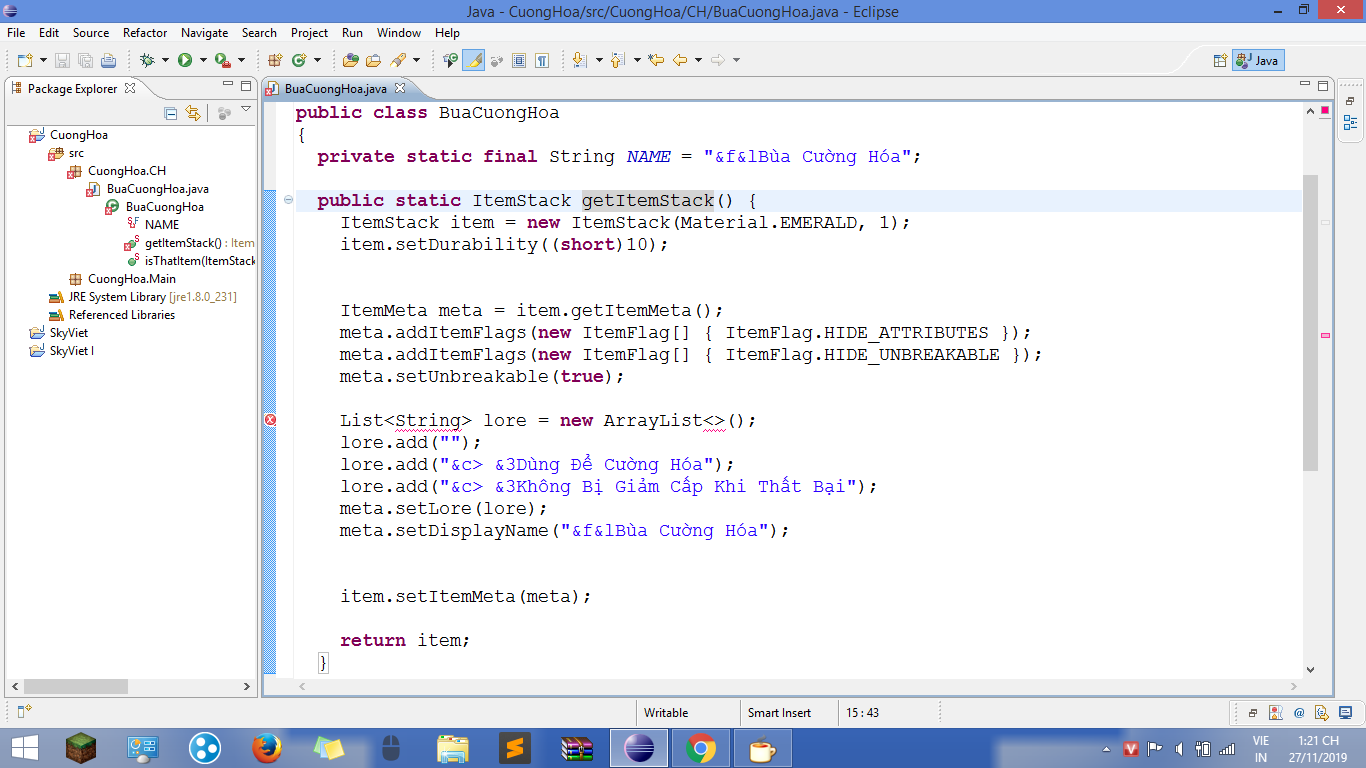Viewport: 1366px width, 768px height.
Task: Collapse the getItemStack method fold marker
Action: pos(289,200)
